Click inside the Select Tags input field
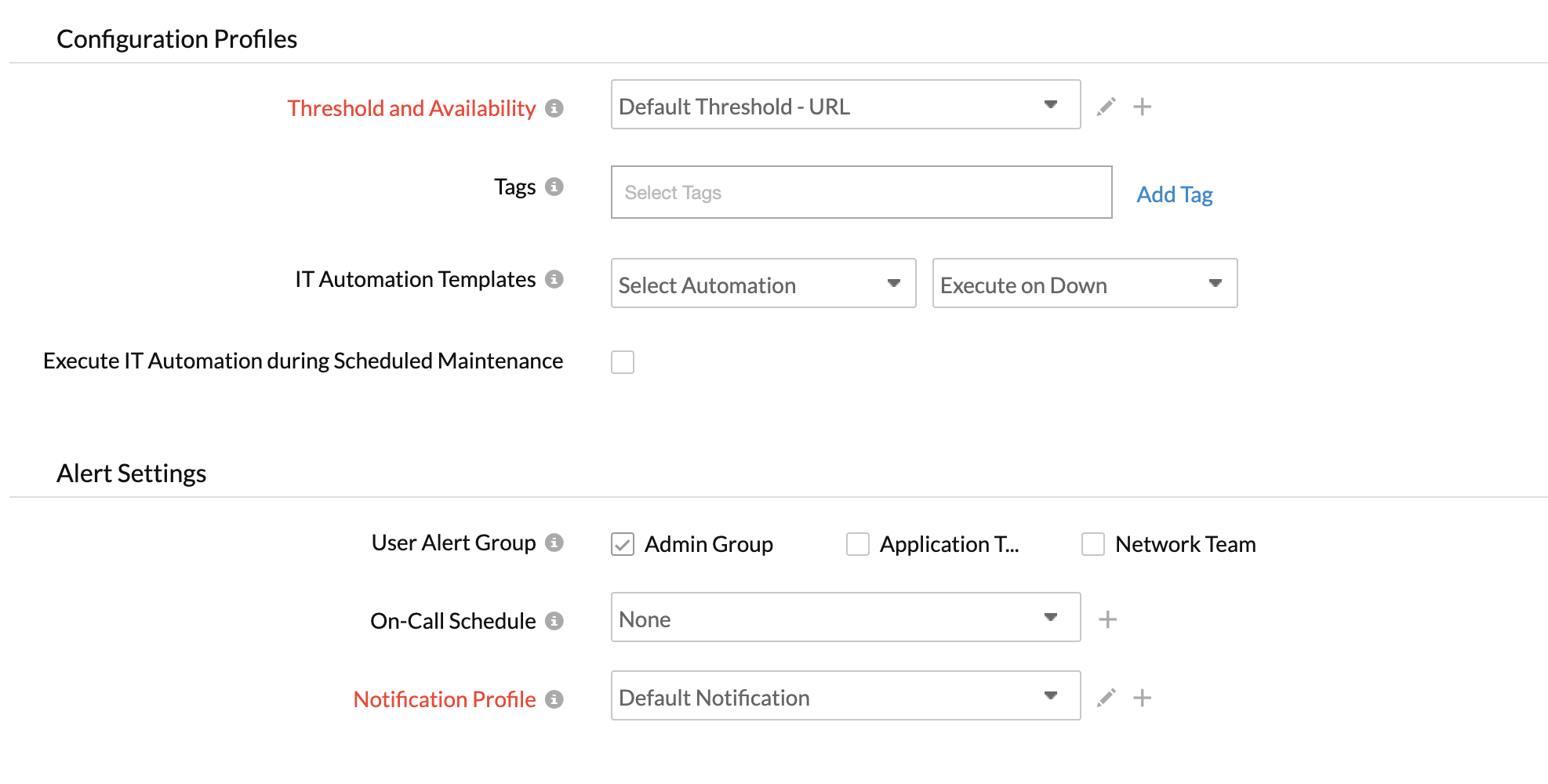1548x784 pixels. pos(861,192)
